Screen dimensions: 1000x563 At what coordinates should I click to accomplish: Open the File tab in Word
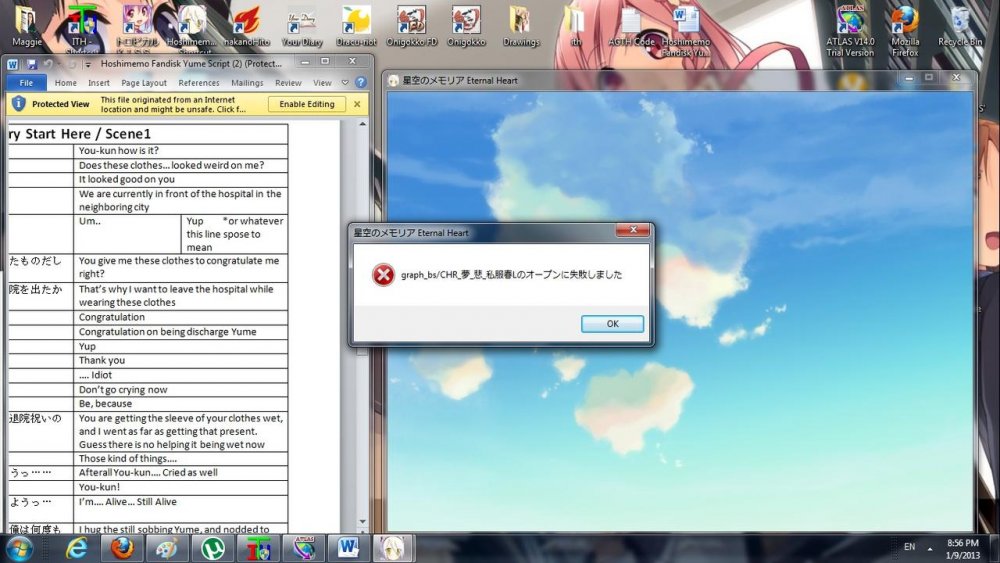coord(26,83)
